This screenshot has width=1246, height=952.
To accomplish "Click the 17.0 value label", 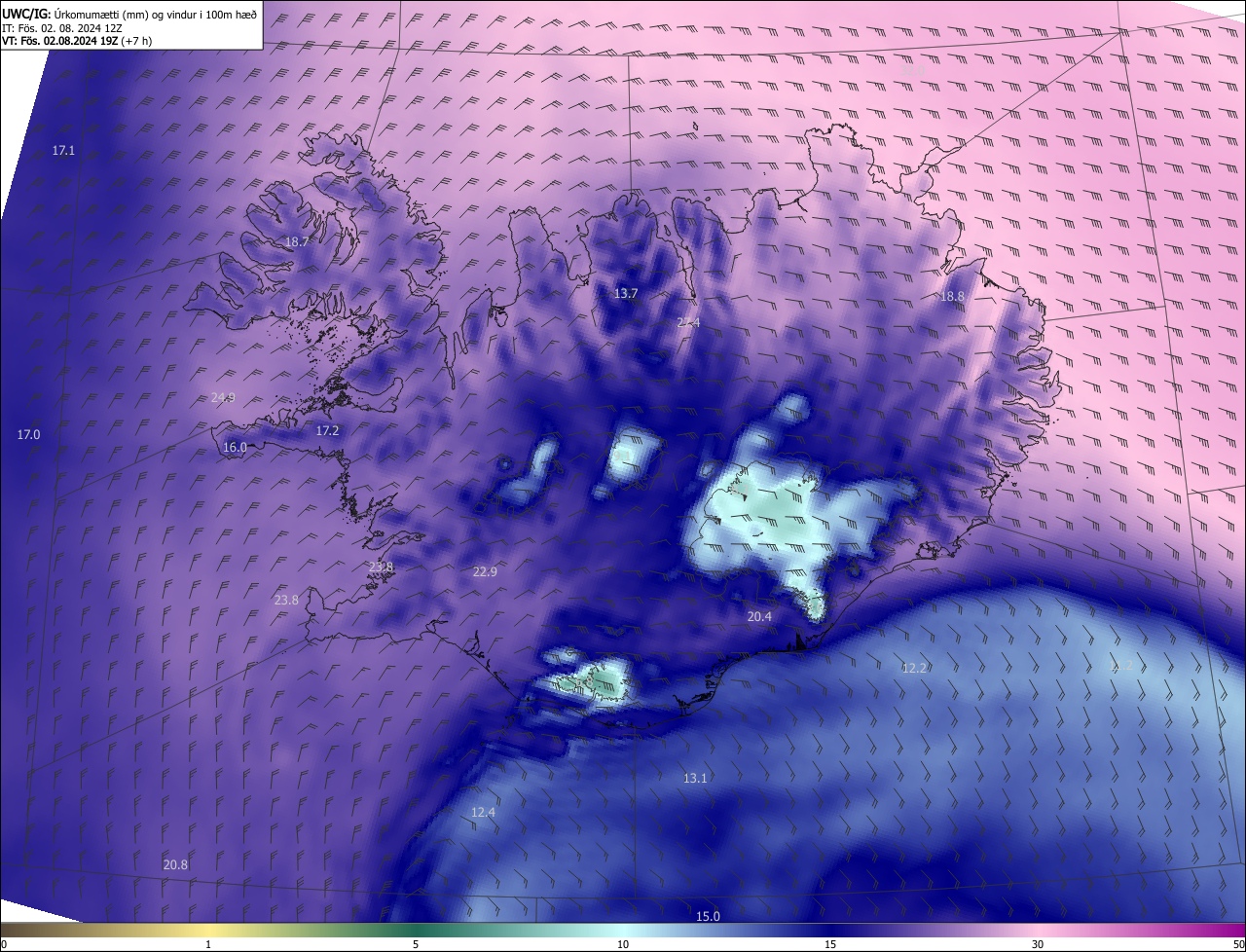I will click(29, 434).
